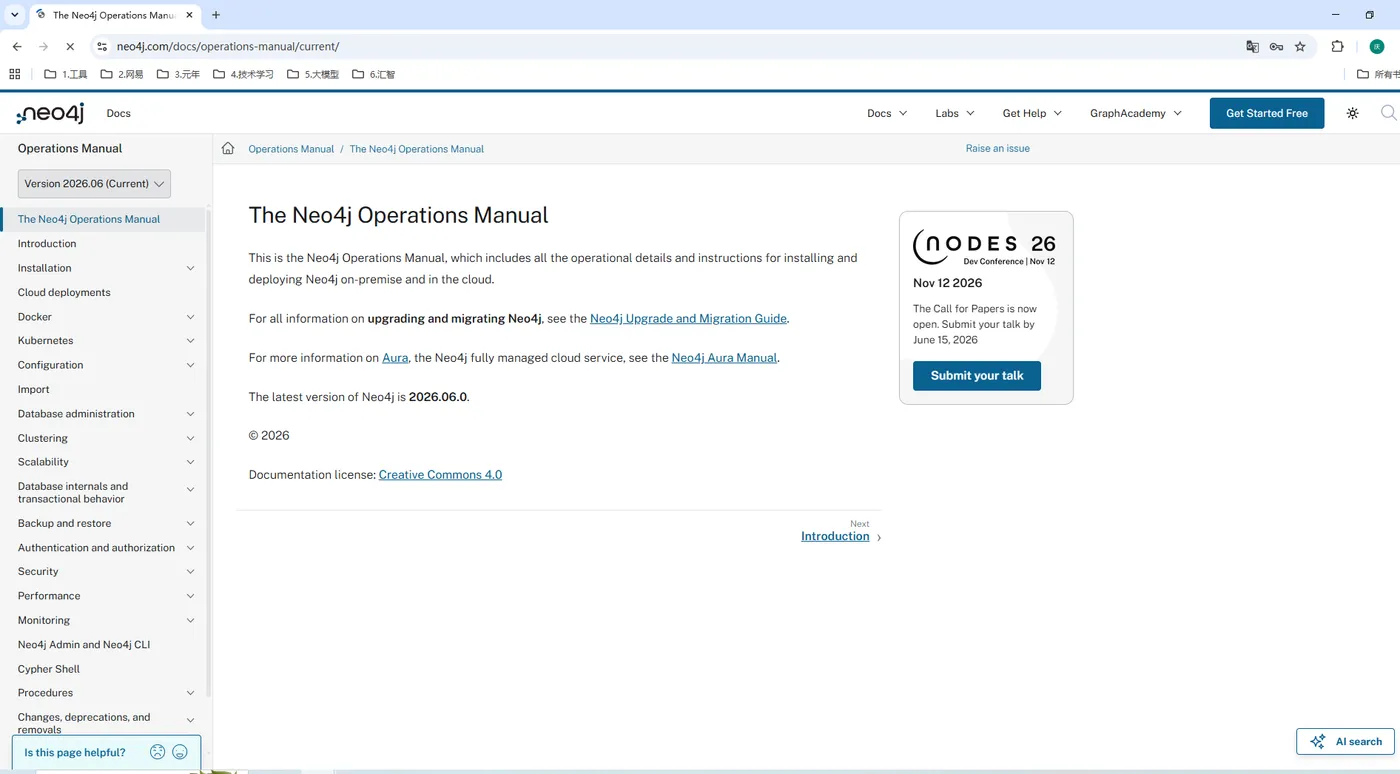Close the Neo4j Operations Manual browser tab

(190, 15)
